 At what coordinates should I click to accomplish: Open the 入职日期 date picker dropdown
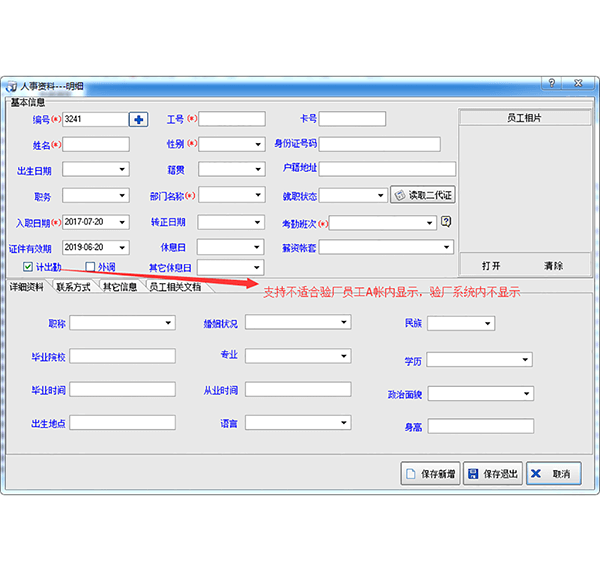pos(123,222)
